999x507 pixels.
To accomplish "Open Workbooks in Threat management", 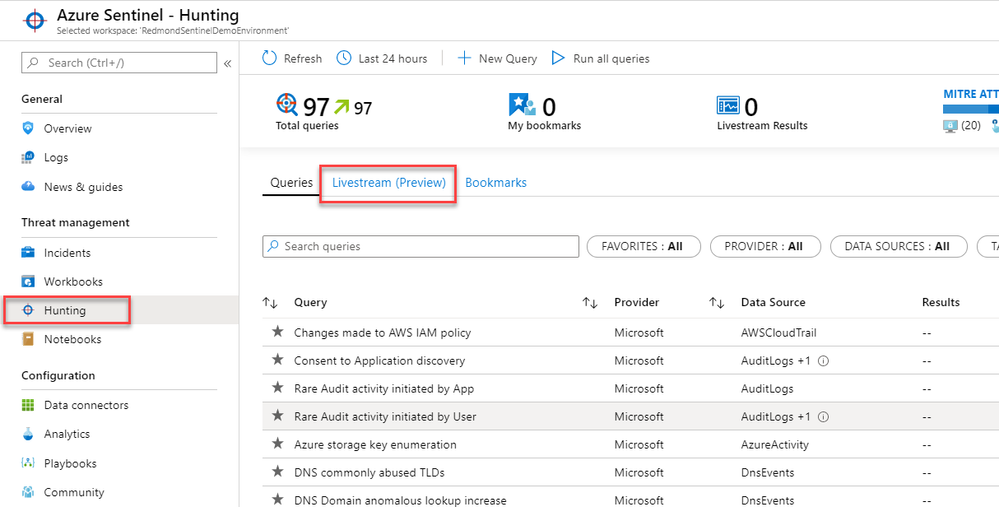I will (x=73, y=282).
